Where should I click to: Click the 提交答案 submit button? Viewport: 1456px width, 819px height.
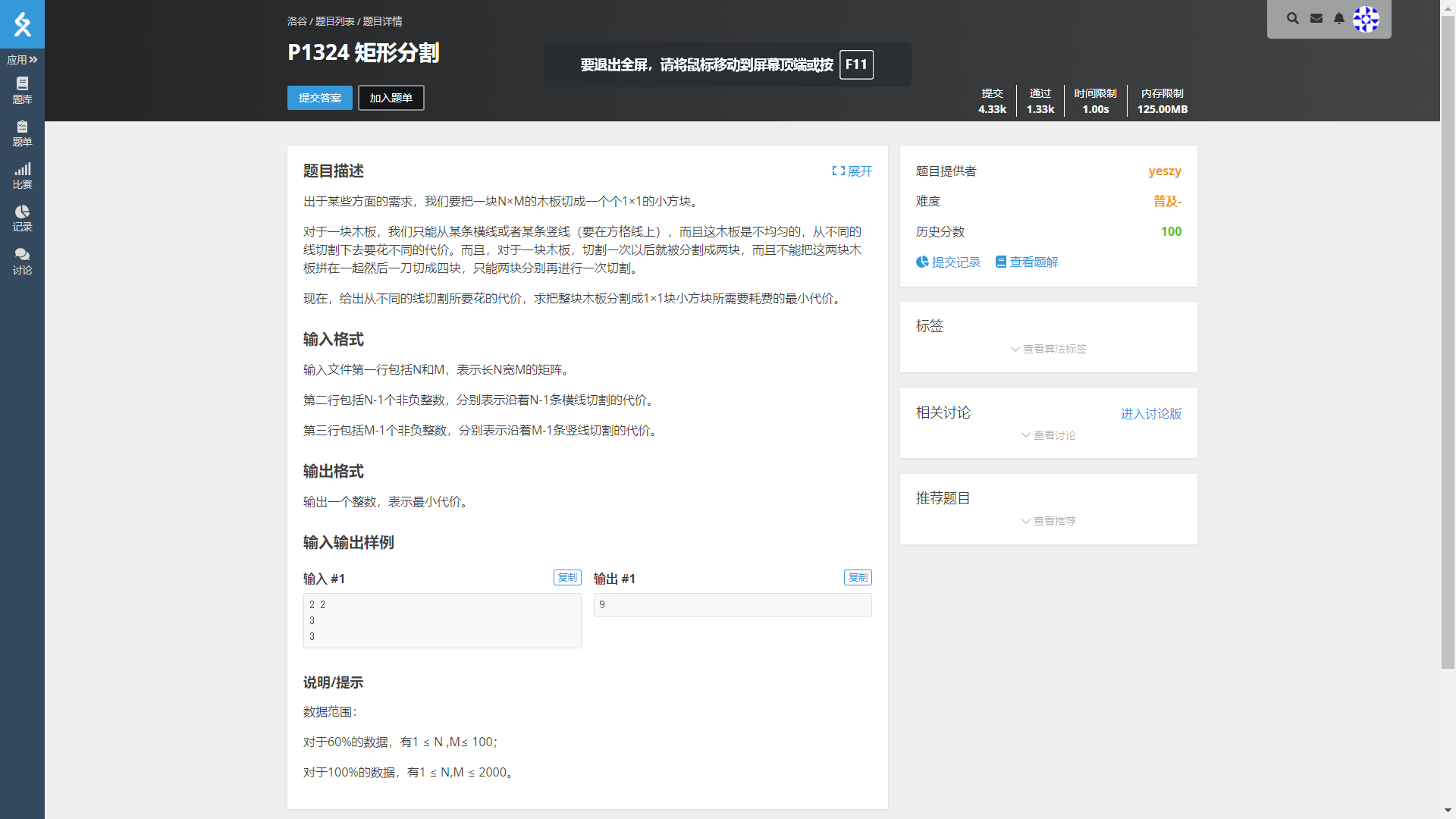319,98
